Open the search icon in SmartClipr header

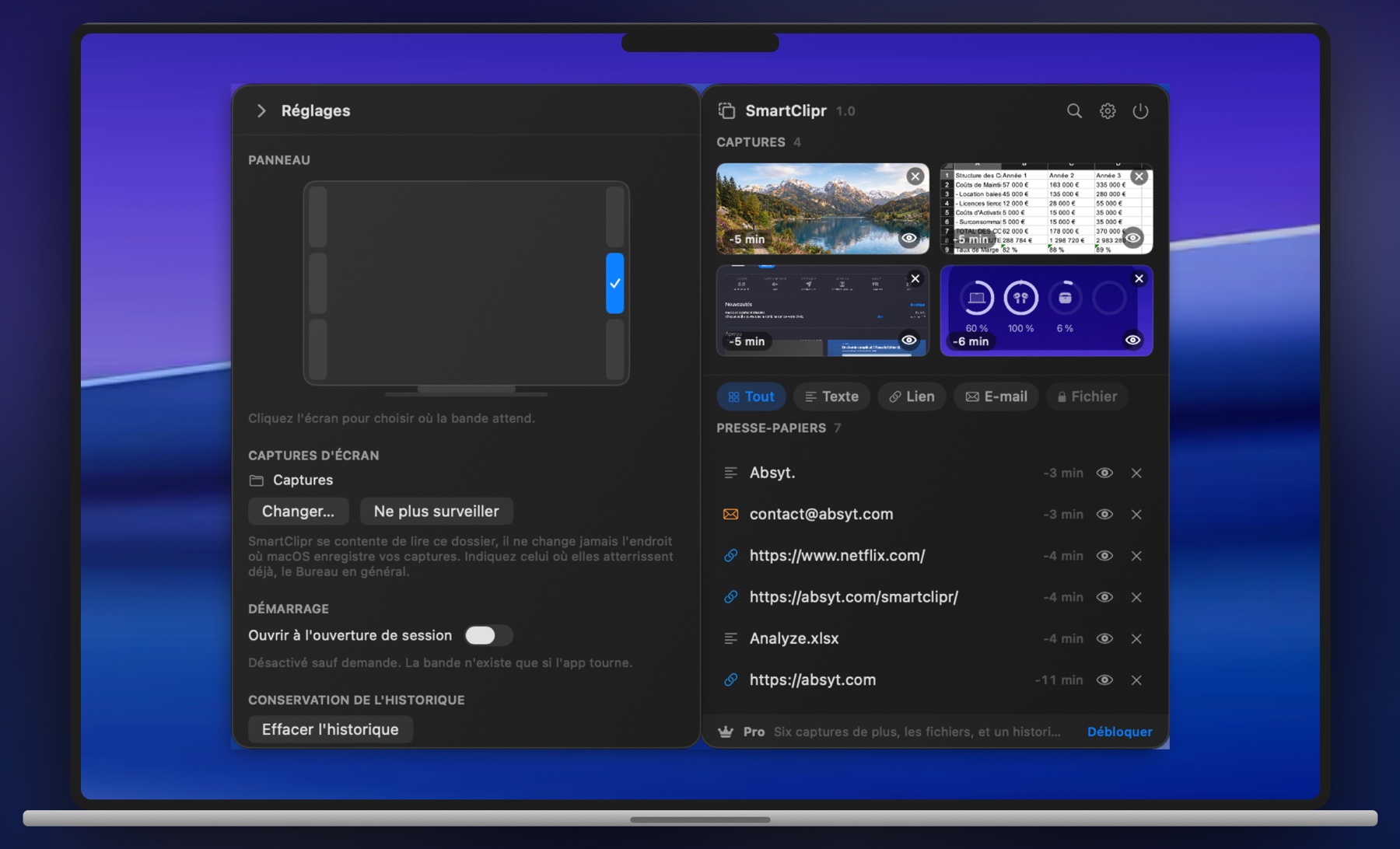[x=1073, y=110]
